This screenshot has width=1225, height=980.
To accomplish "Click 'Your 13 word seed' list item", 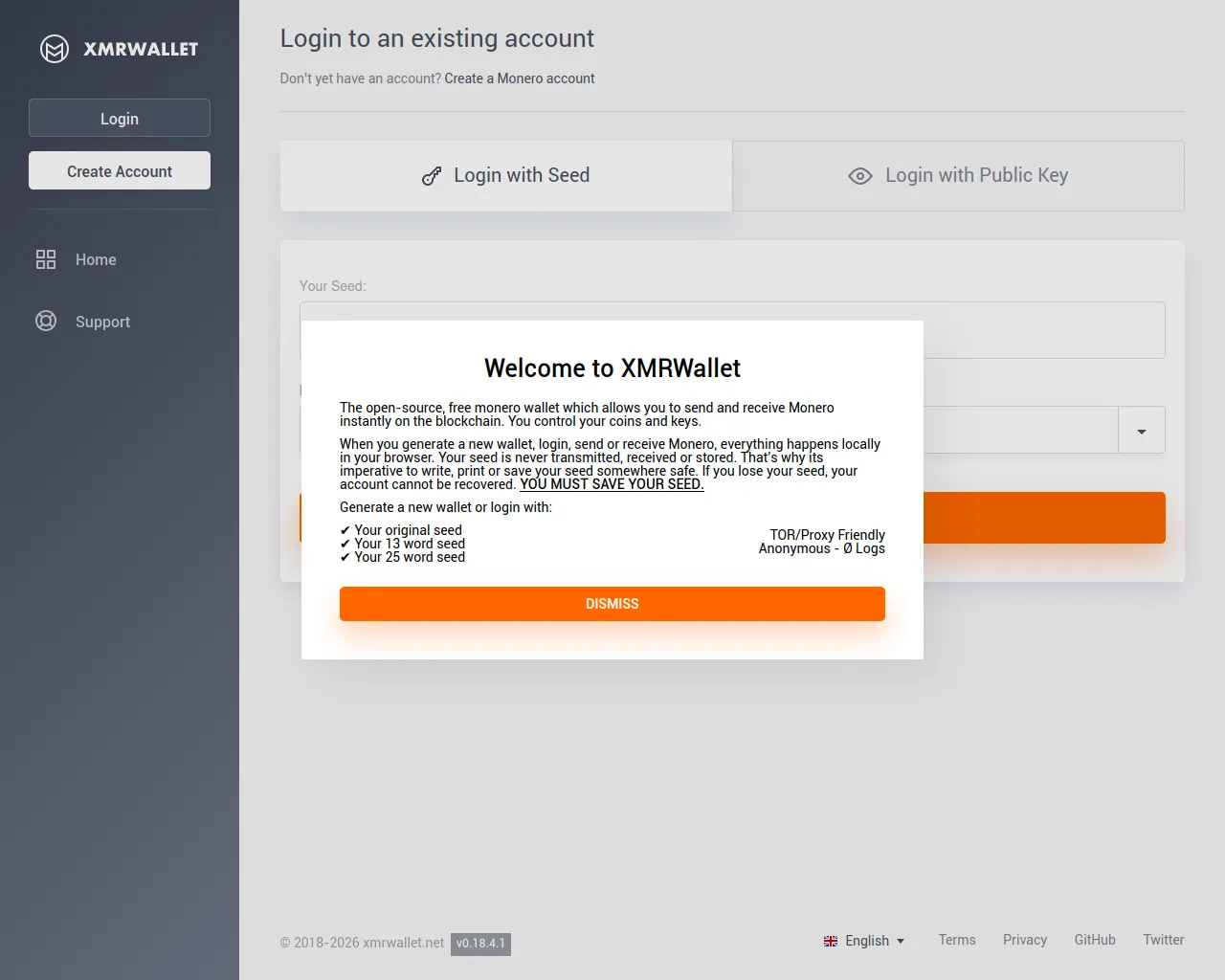I will coord(402,544).
